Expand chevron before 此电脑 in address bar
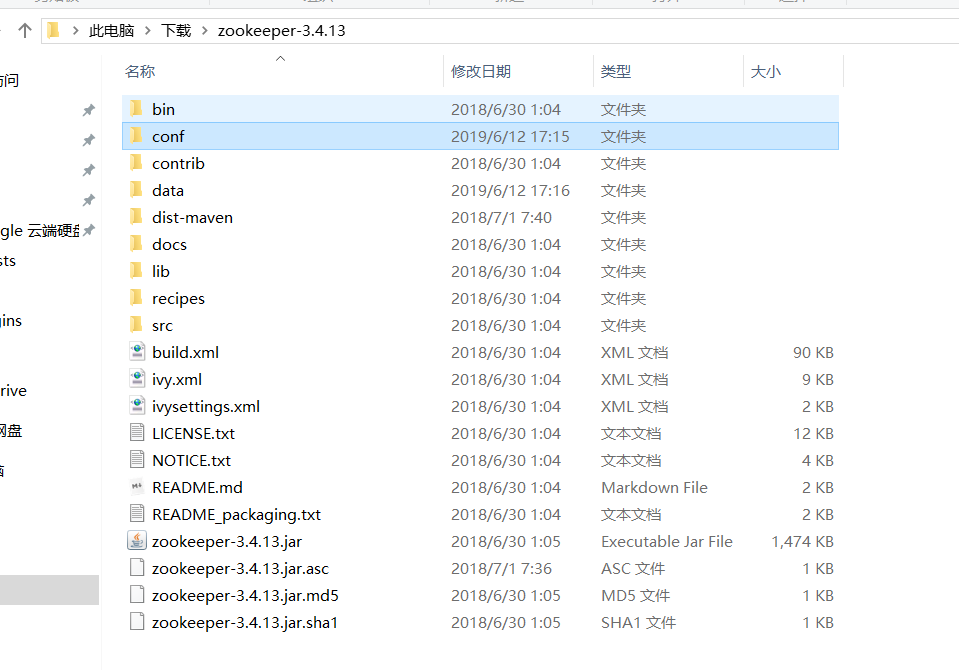This screenshot has width=959, height=670. (x=75, y=31)
